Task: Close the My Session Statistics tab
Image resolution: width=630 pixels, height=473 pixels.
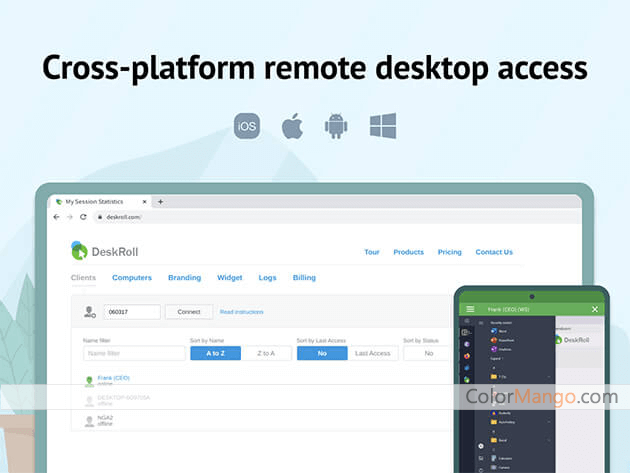Action: pos(144,202)
